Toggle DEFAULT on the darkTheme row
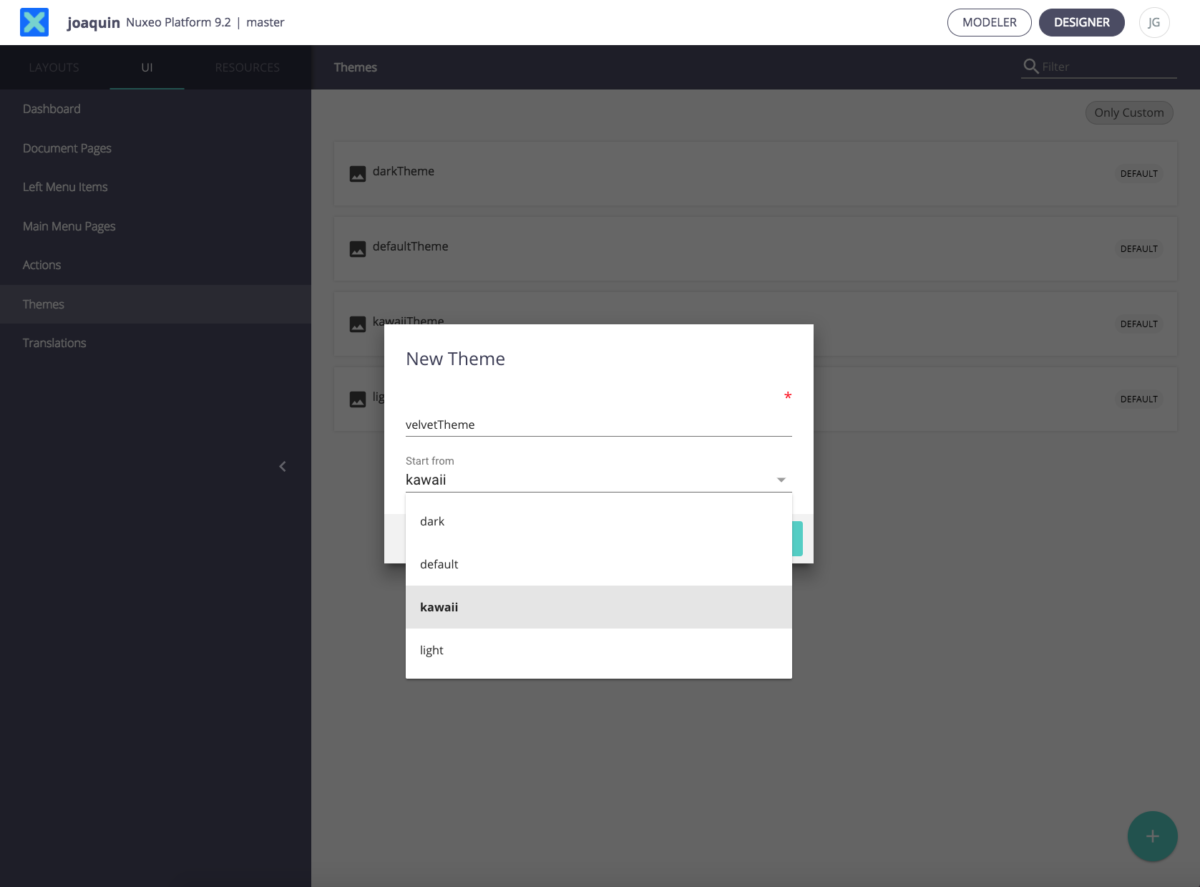The width and height of the screenshot is (1200, 887). coord(1138,173)
